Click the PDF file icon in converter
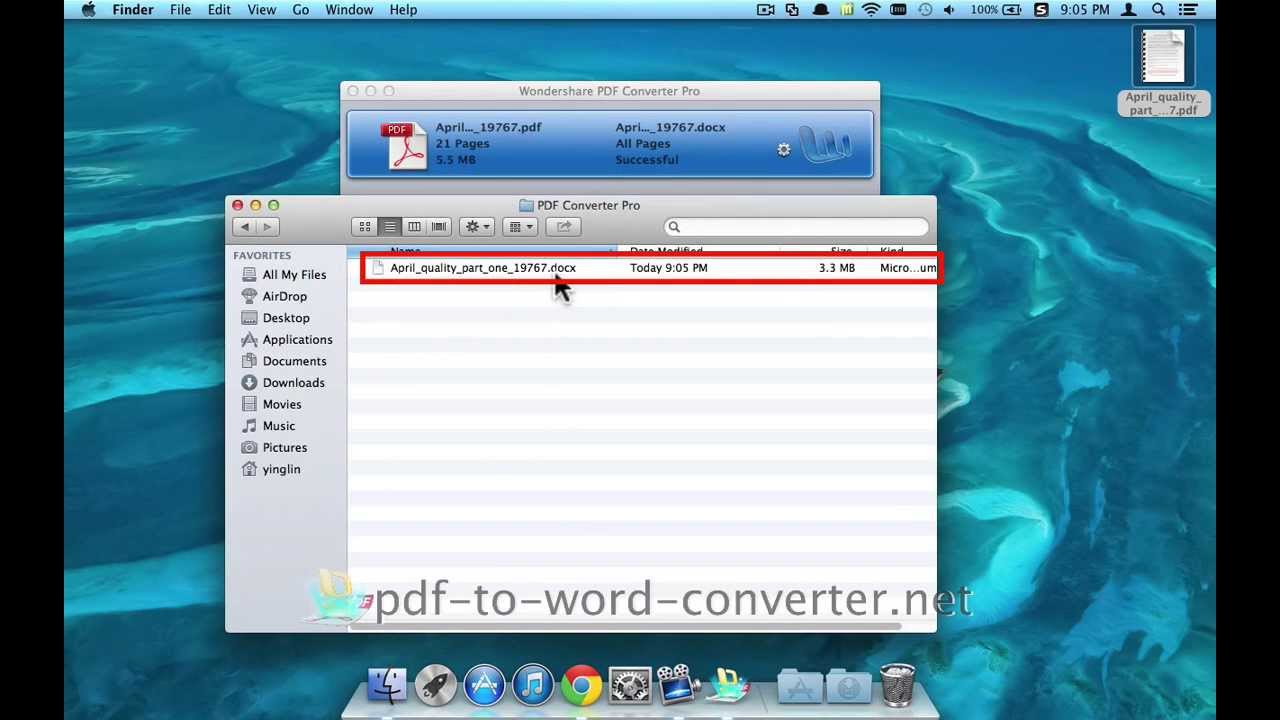This screenshot has height=720, width=1280. 405,145
